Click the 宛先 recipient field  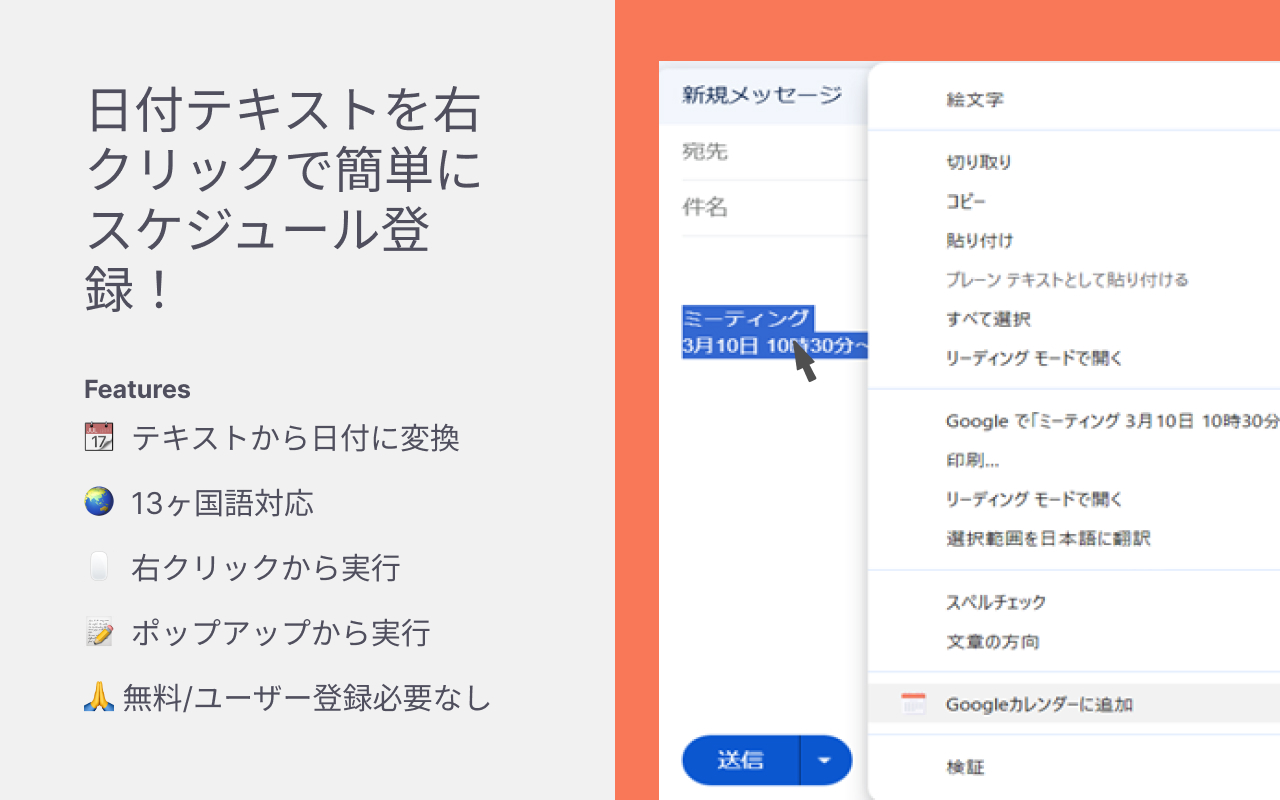point(770,152)
